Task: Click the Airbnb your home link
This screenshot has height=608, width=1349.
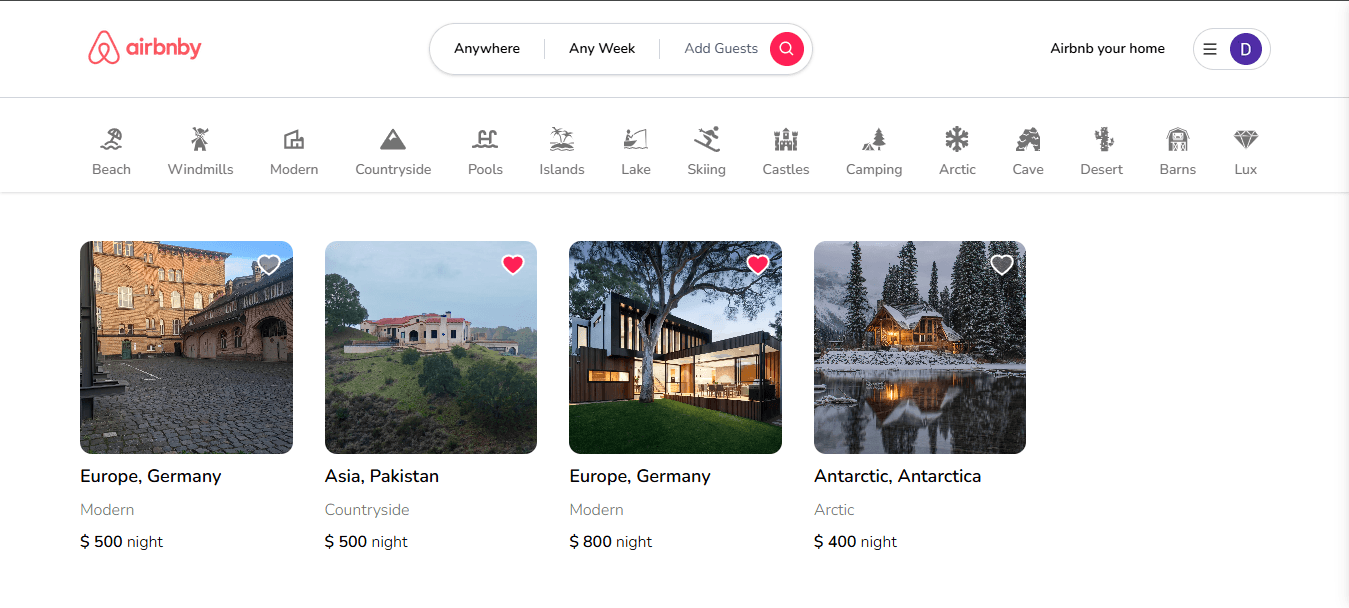Action: (1107, 48)
